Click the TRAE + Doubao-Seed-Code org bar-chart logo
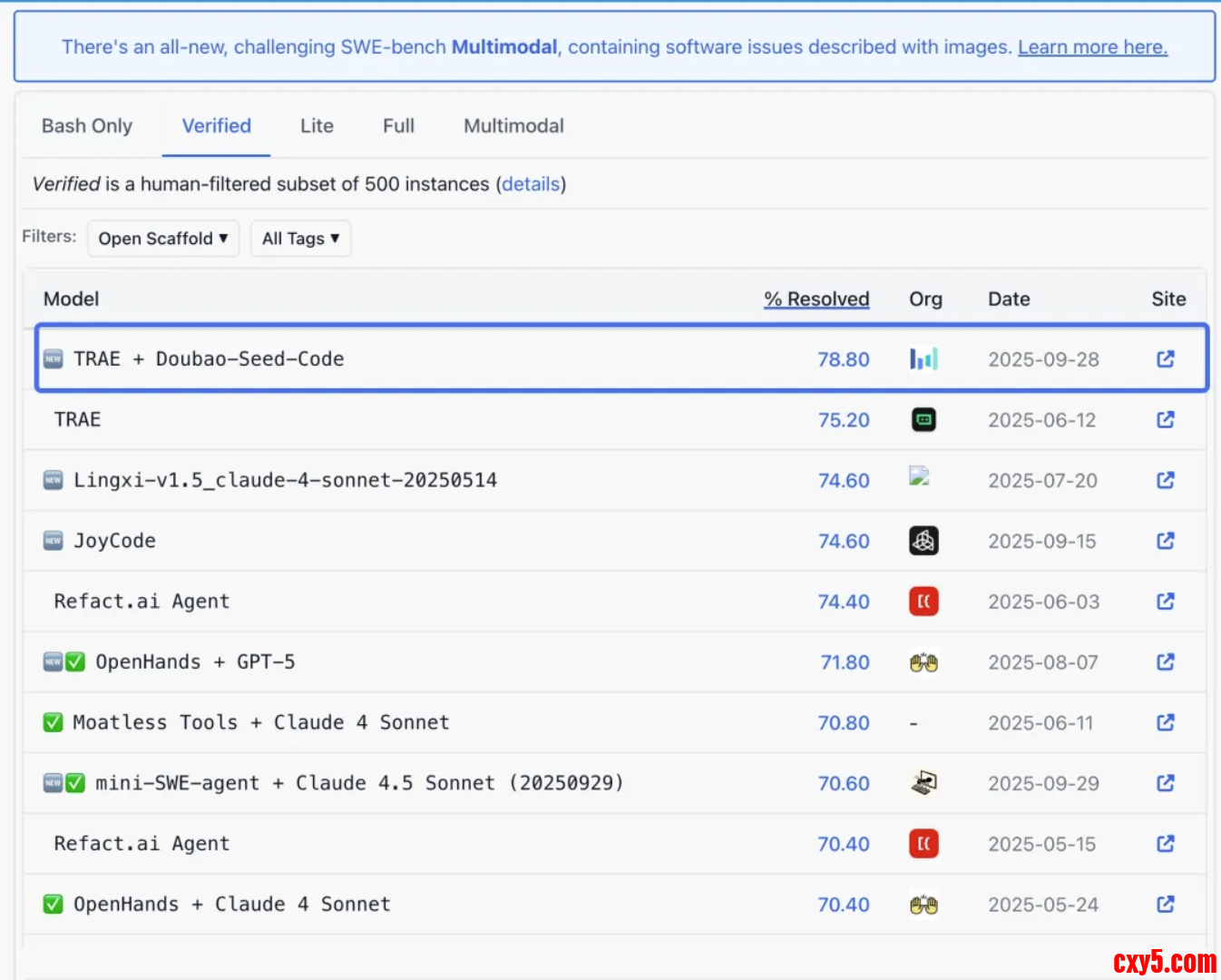The image size is (1221, 980). click(x=923, y=359)
